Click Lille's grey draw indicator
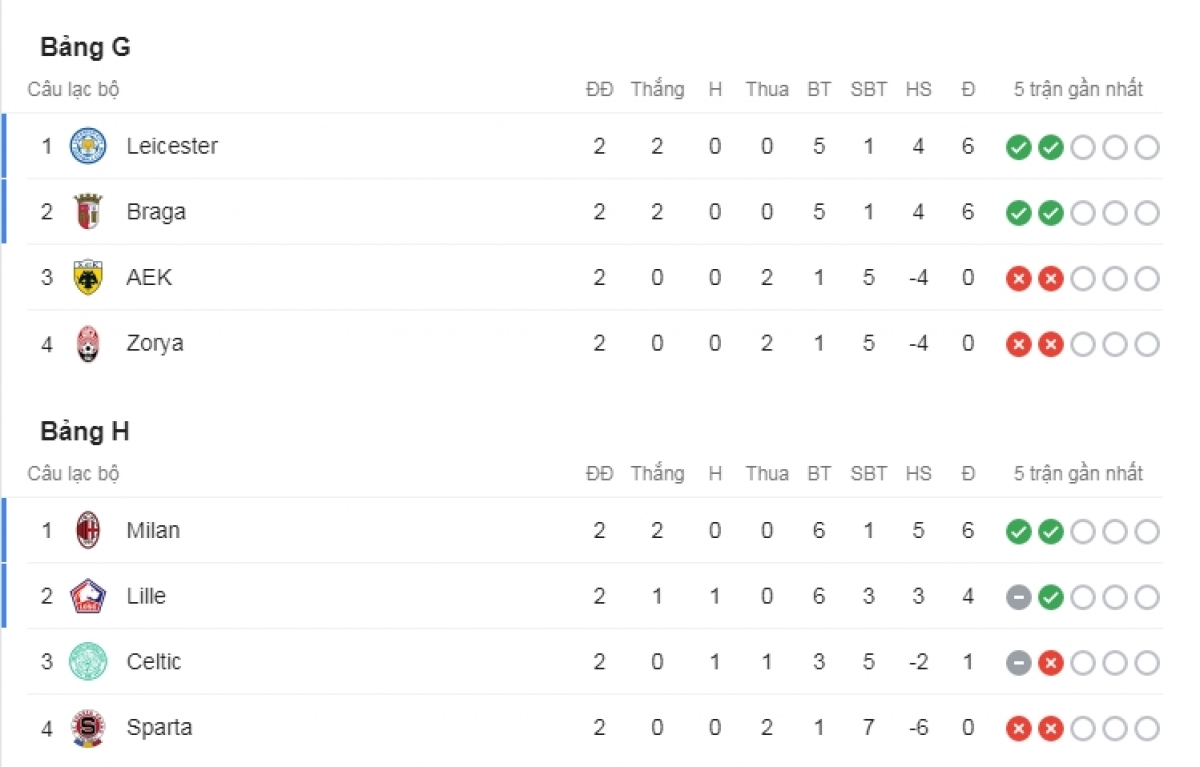Viewport: 1200px width, 767px height. [1018, 597]
